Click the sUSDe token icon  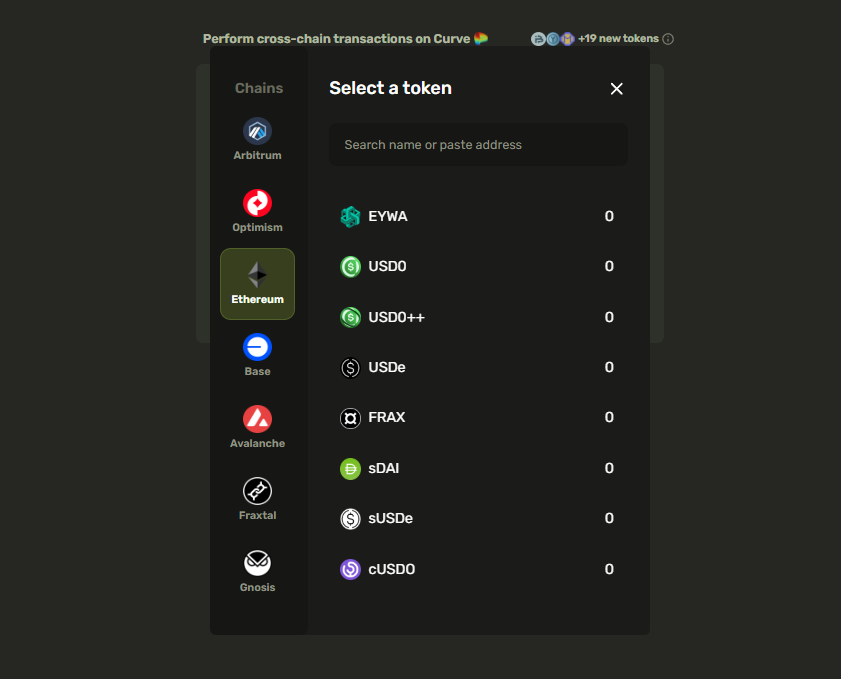click(350, 519)
